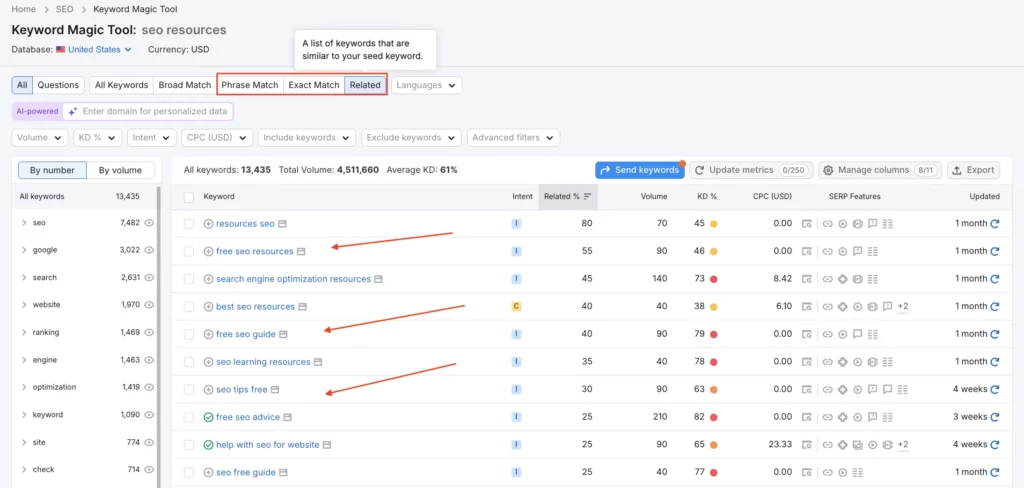The height and width of the screenshot is (488, 1024).
Task: Open SERP snapshot icon next to resources seo
Action: coord(282,223)
